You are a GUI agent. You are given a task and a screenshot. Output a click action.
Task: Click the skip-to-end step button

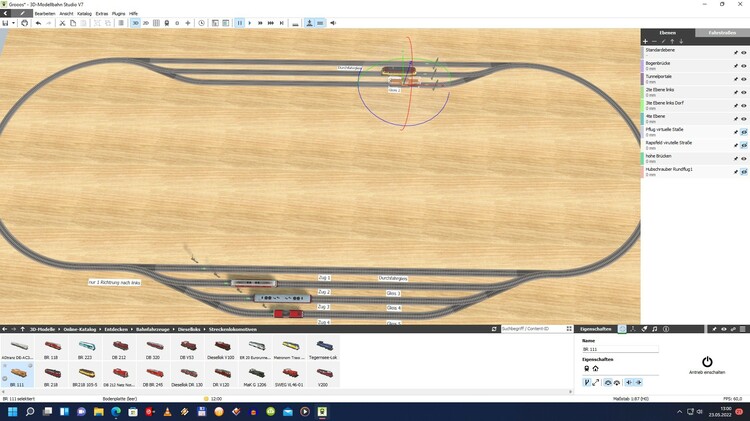[x=282, y=23]
